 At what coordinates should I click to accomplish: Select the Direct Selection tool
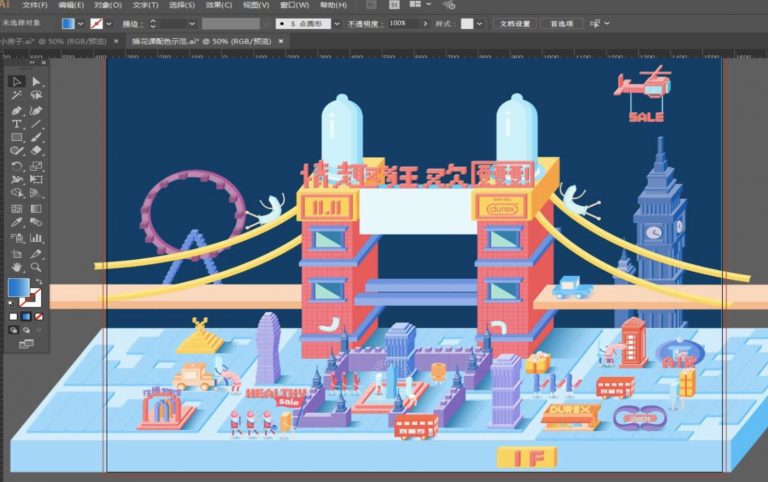36,81
